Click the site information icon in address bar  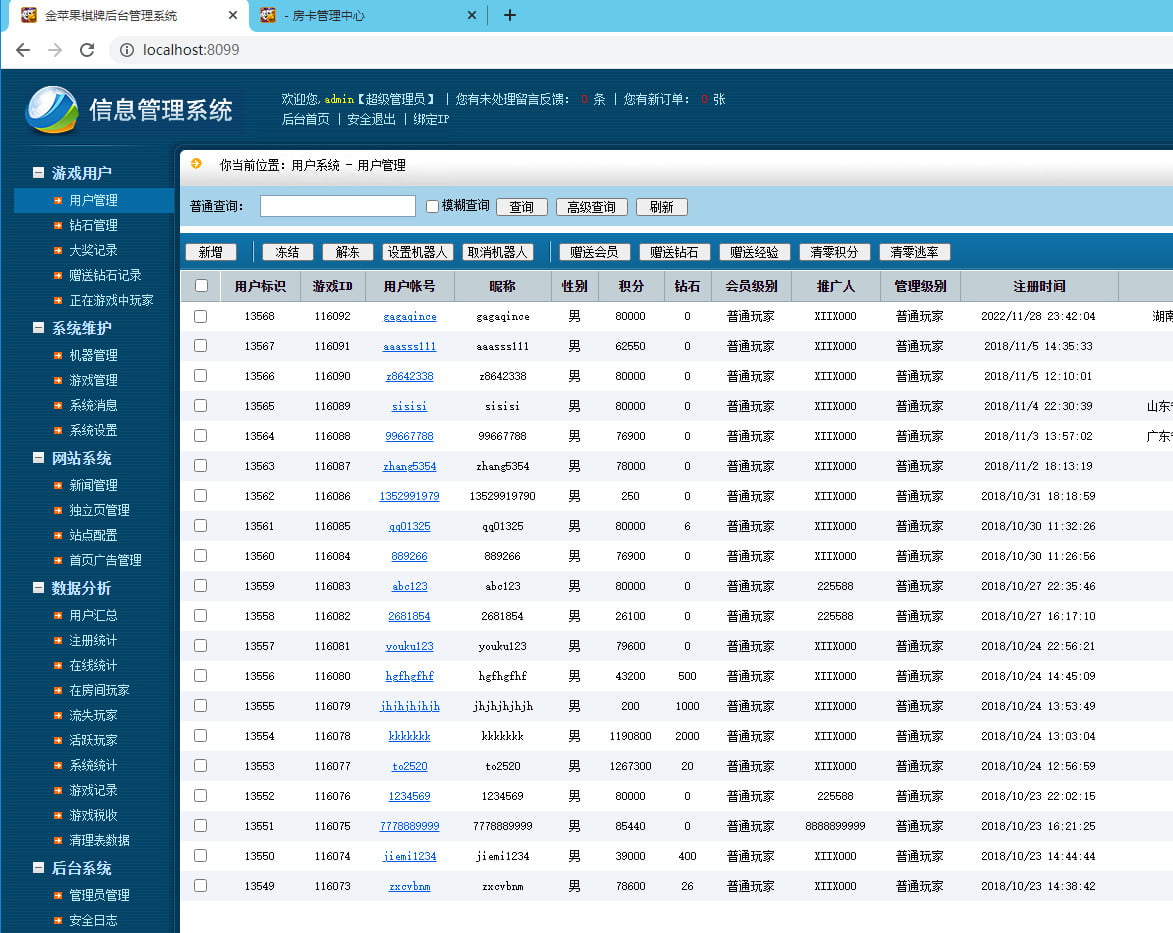(x=126, y=50)
